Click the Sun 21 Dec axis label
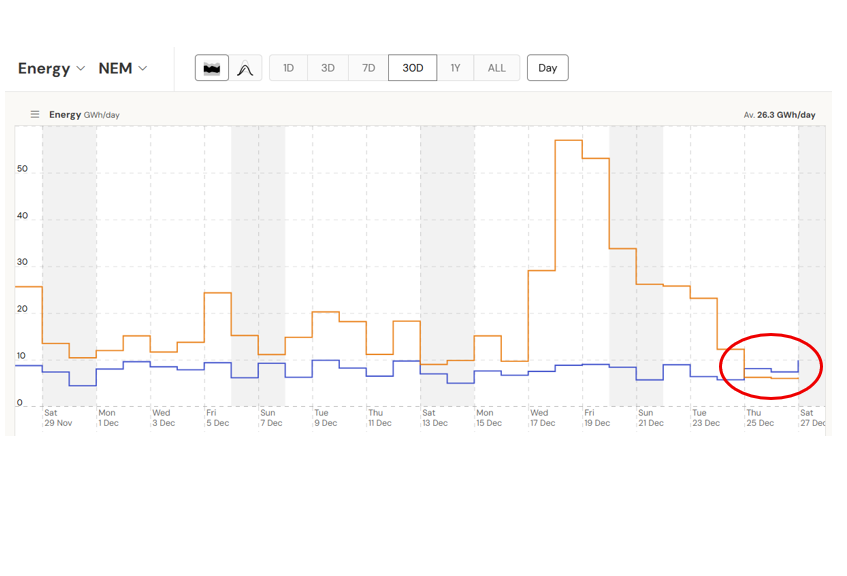The width and height of the screenshot is (847, 576). [x=651, y=418]
